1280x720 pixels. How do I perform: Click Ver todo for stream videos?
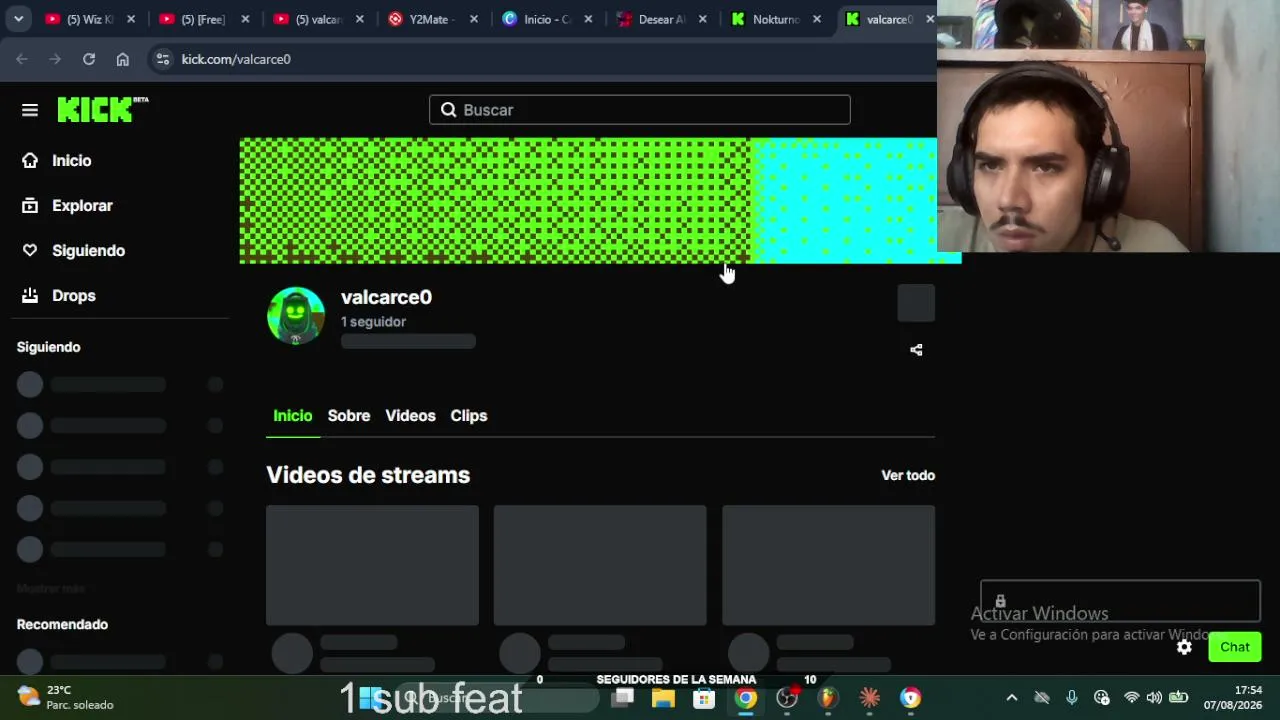[908, 475]
